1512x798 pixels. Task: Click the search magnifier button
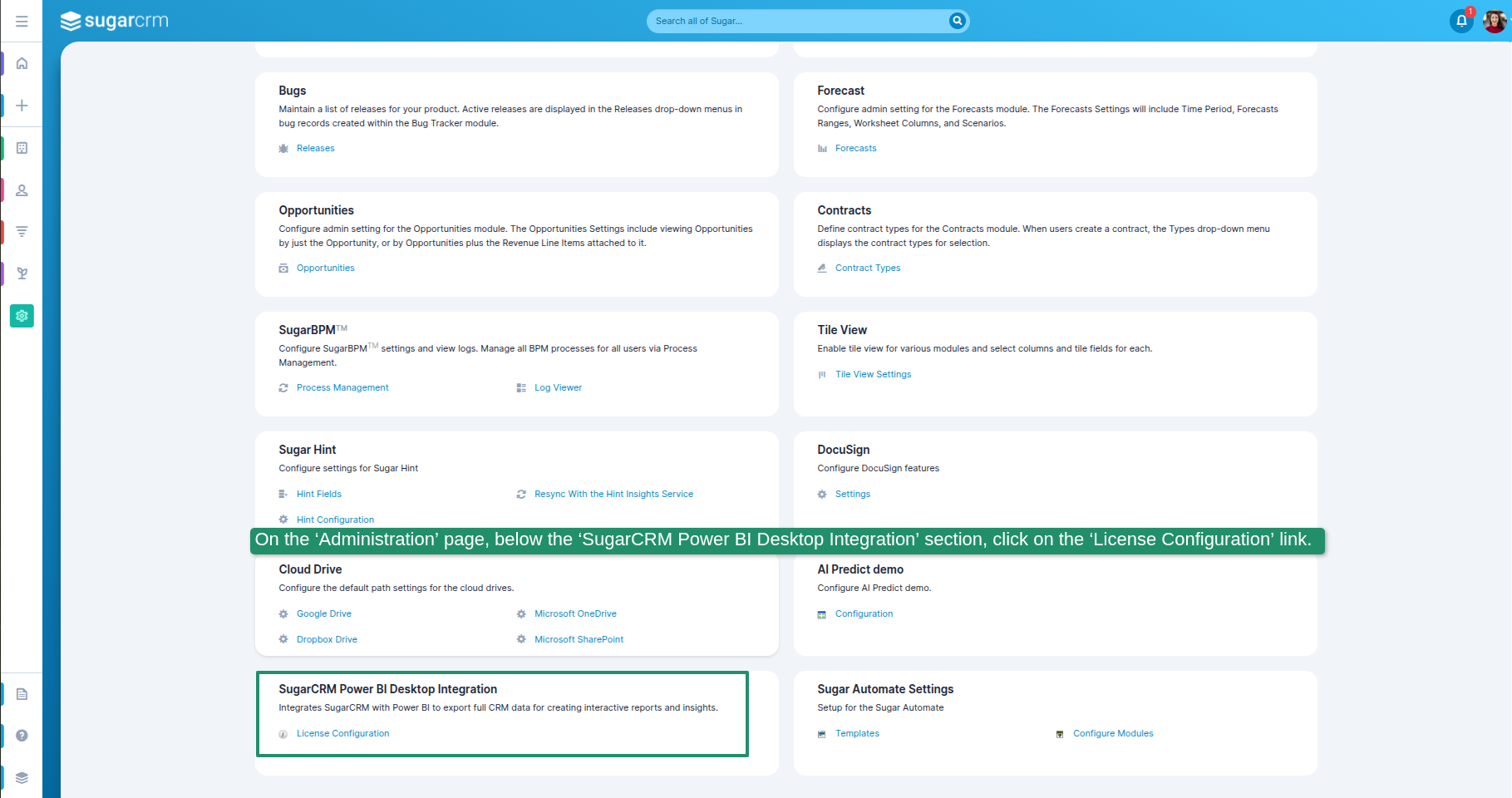coord(957,21)
